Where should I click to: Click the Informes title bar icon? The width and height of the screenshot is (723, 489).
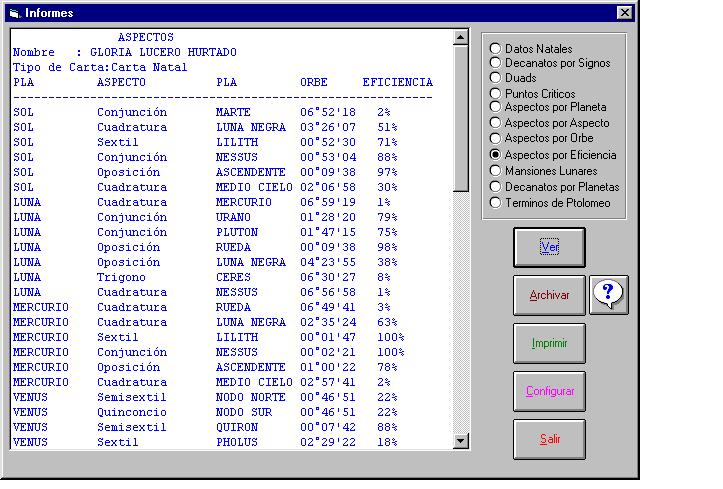tap(13, 13)
